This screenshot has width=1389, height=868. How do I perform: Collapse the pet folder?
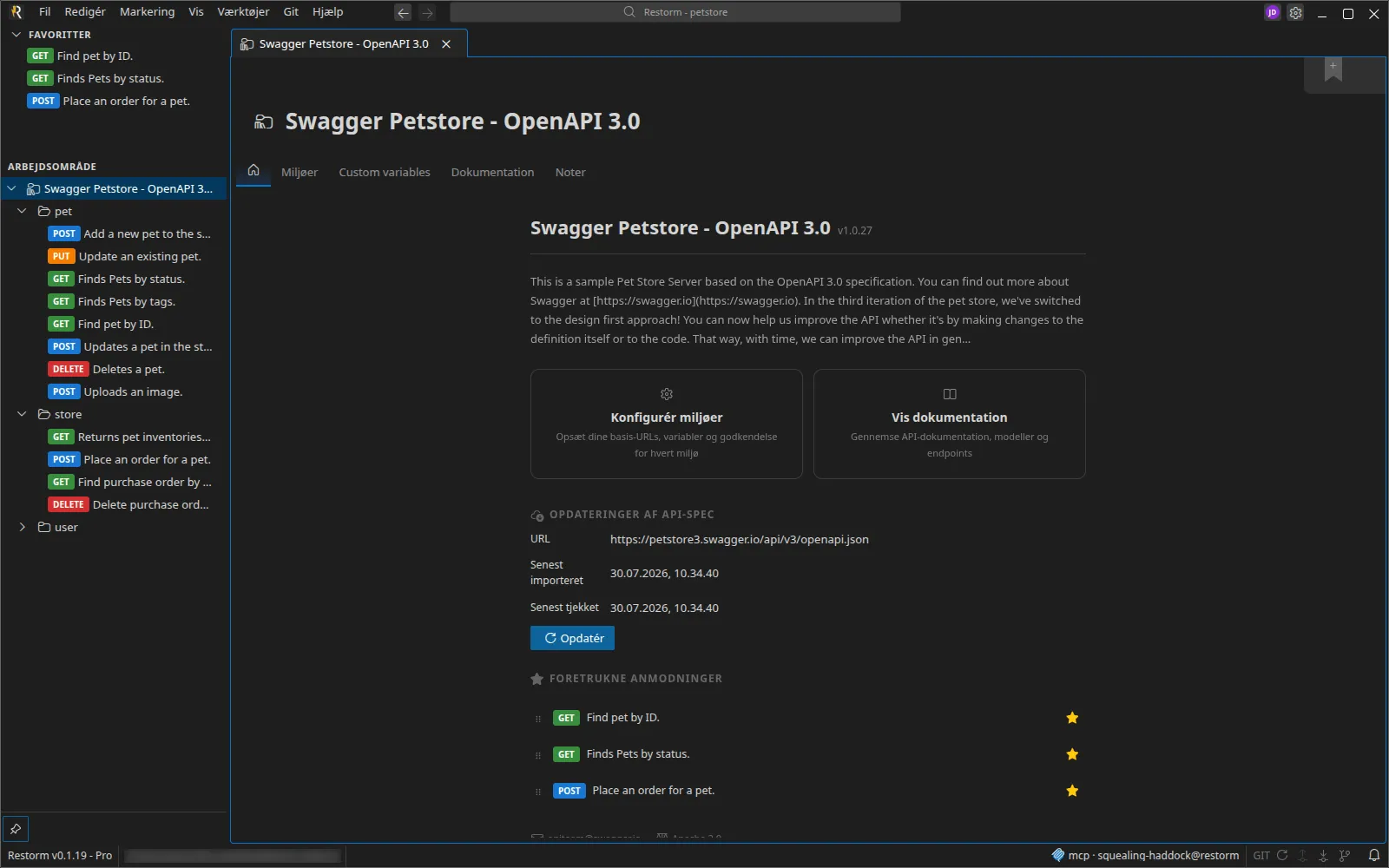point(22,211)
